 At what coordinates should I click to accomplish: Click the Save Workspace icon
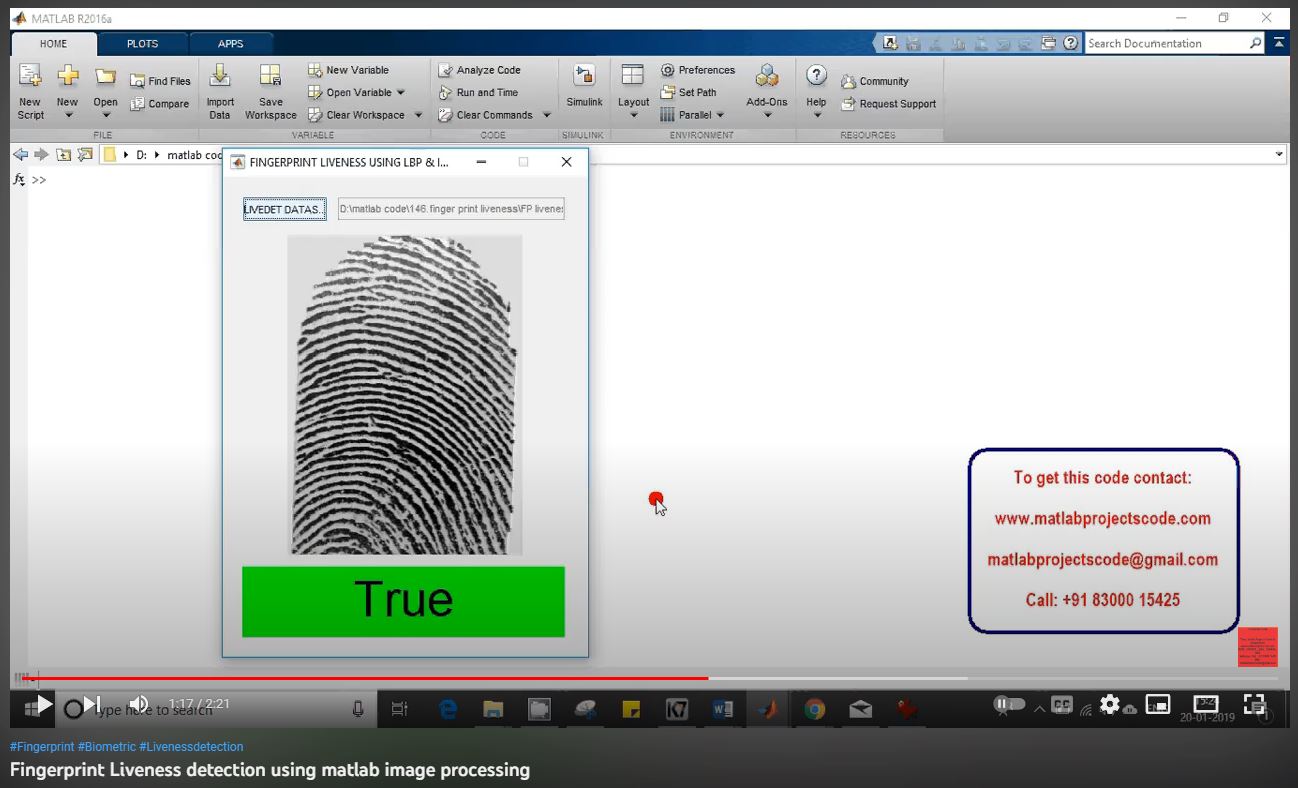tap(270, 76)
